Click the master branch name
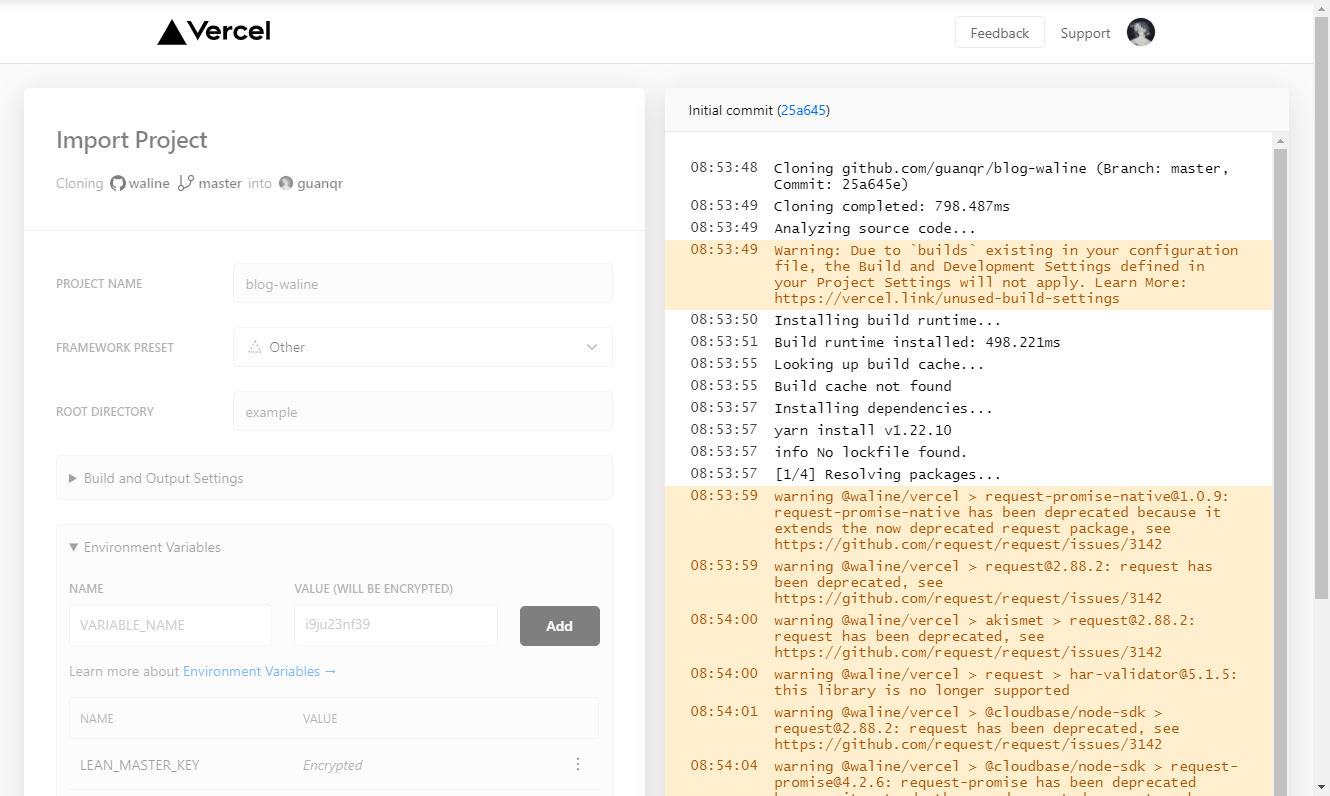The height and width of the screenshot is (796, 1330). pos(220,183)
